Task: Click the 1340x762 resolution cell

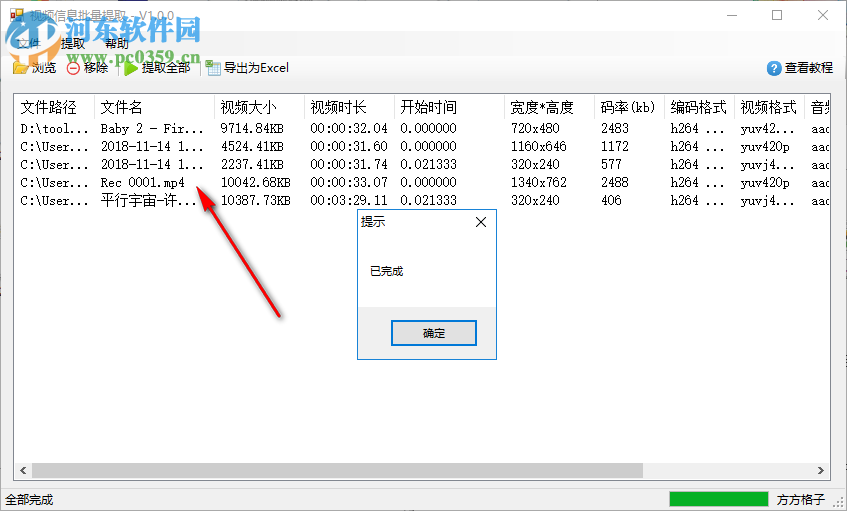Action: tap(539, 183)
